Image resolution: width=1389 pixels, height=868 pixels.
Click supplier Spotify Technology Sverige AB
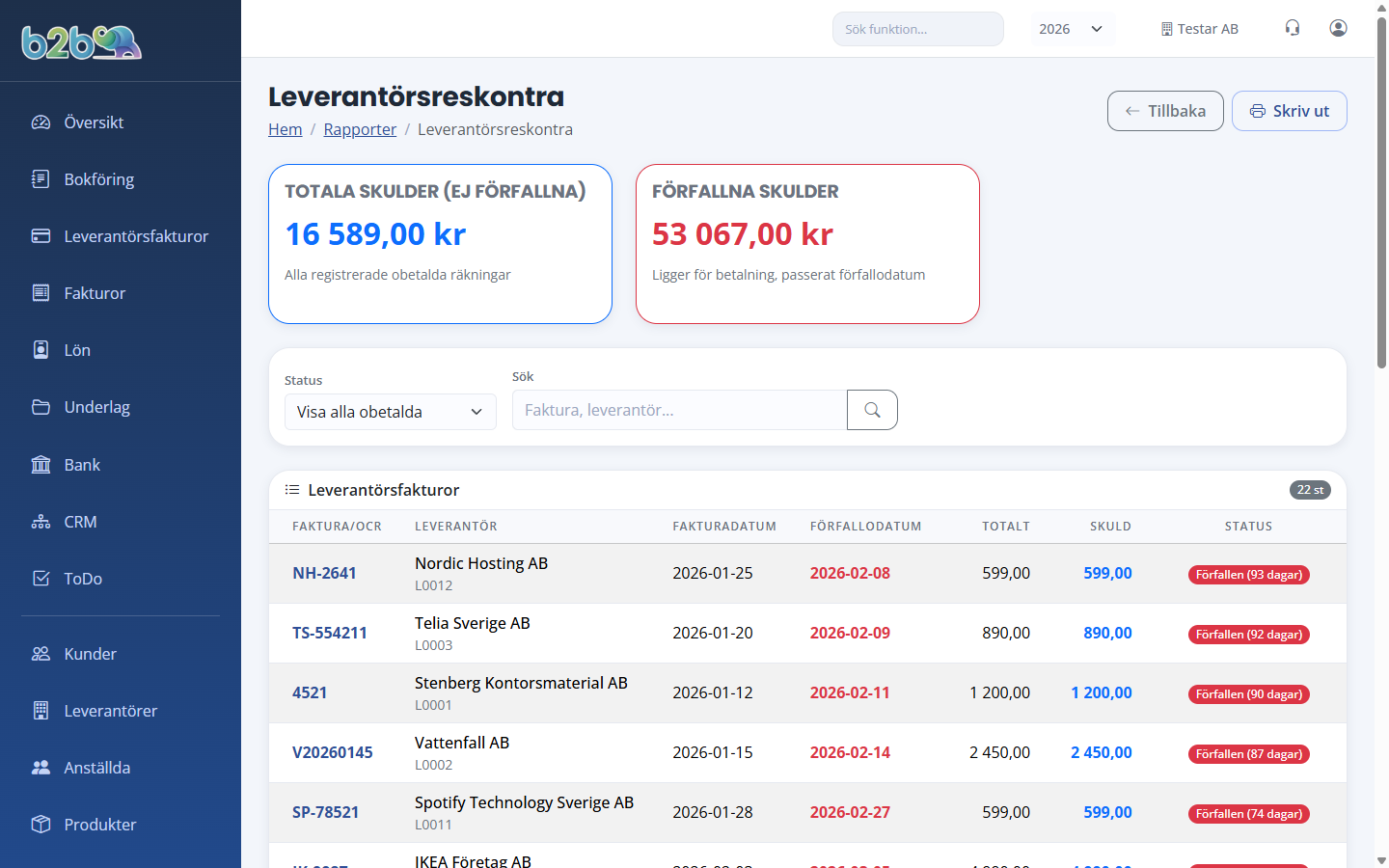pos(524,802)
